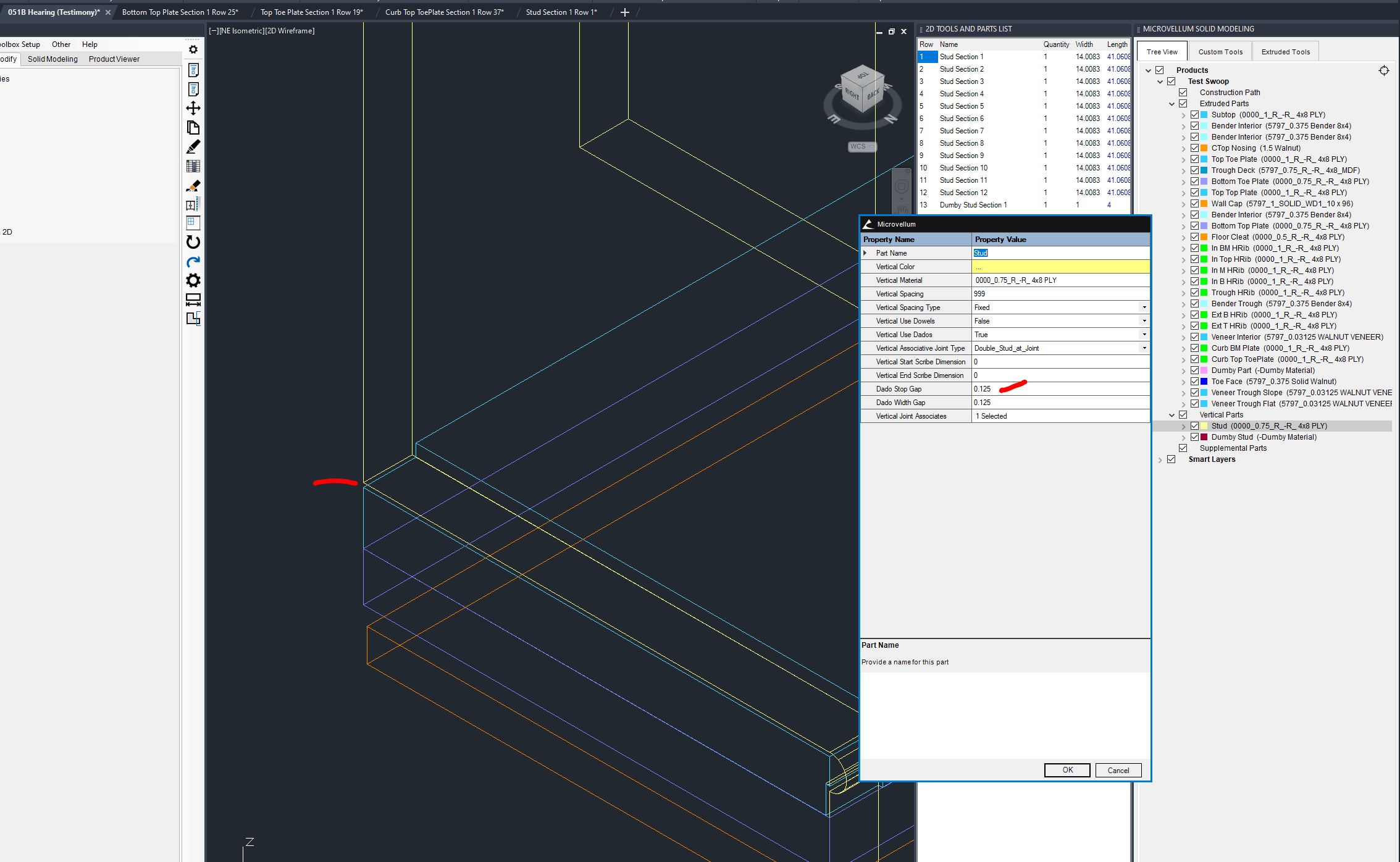Toggle Smart Layers checkbox
1400x862 pixels.
1172,459
